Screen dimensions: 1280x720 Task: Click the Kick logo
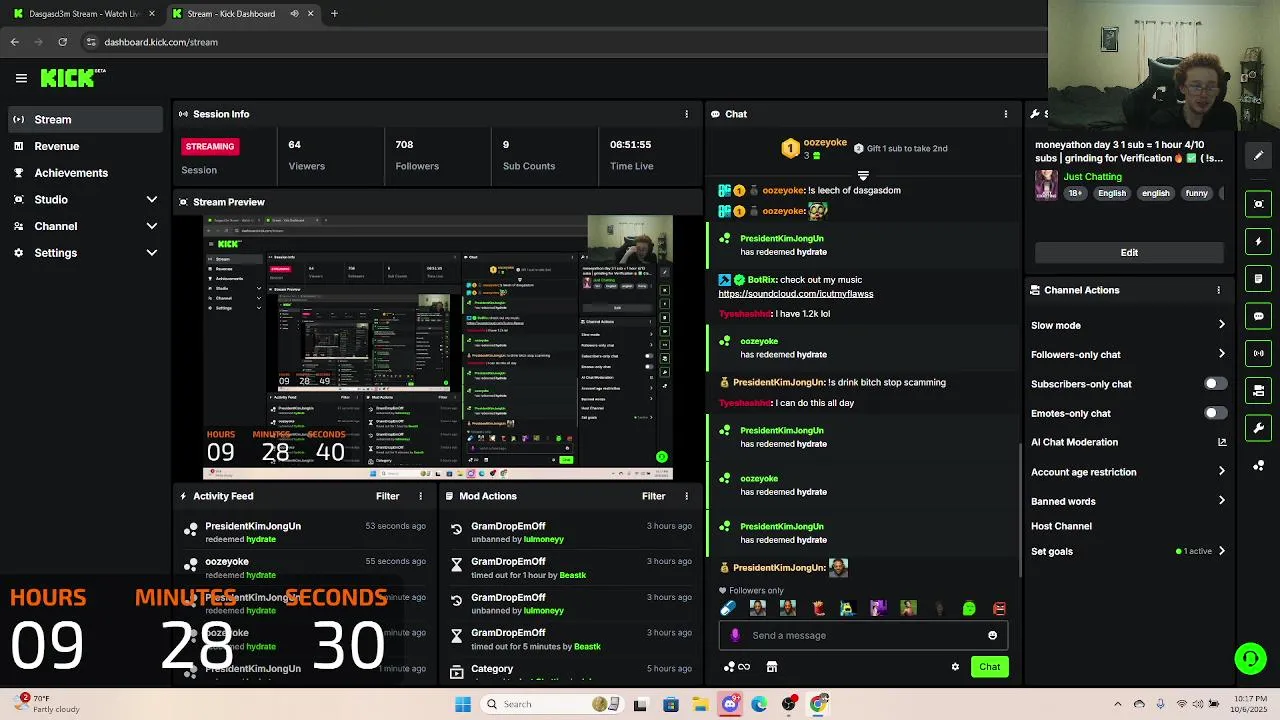coord(72,78)
